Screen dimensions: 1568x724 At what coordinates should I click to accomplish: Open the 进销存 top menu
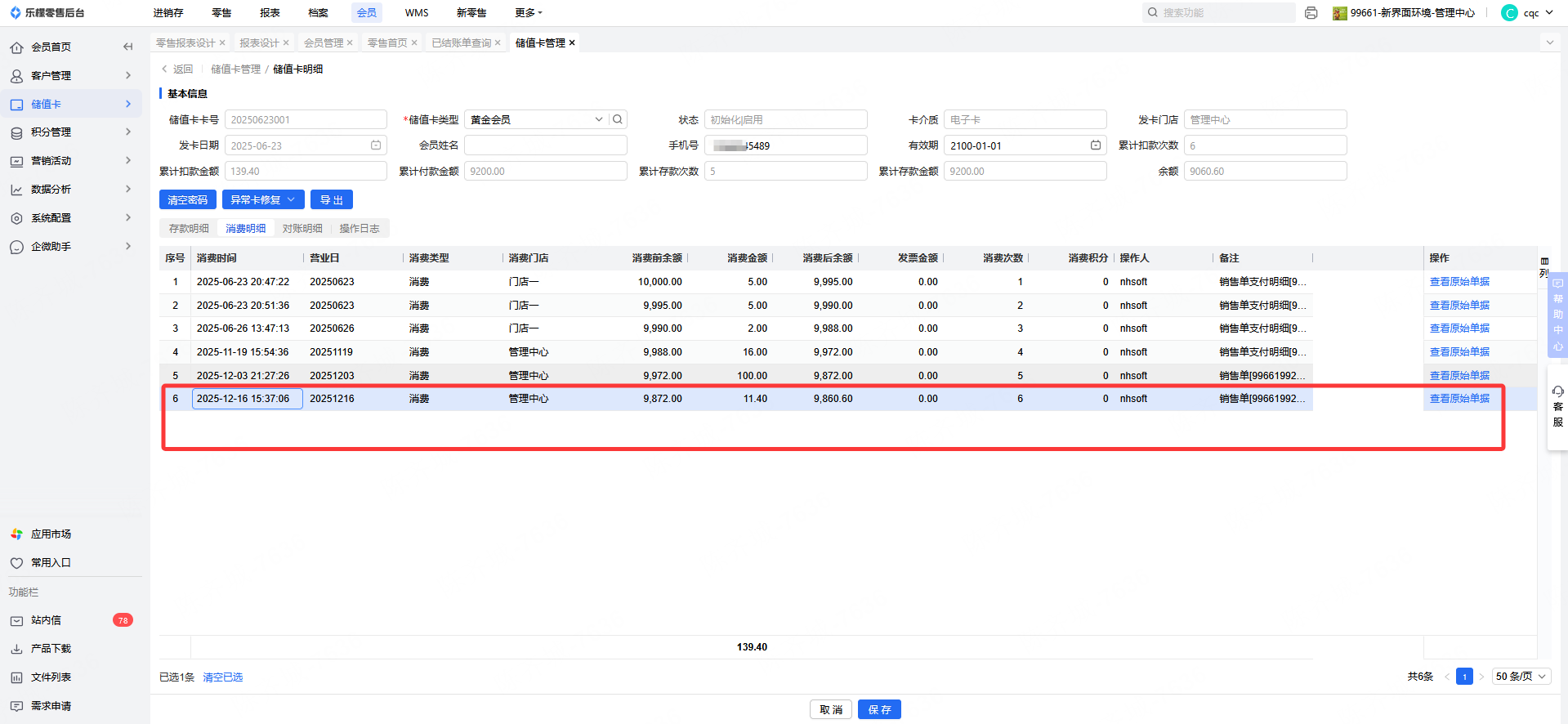[x=168, y=13]
